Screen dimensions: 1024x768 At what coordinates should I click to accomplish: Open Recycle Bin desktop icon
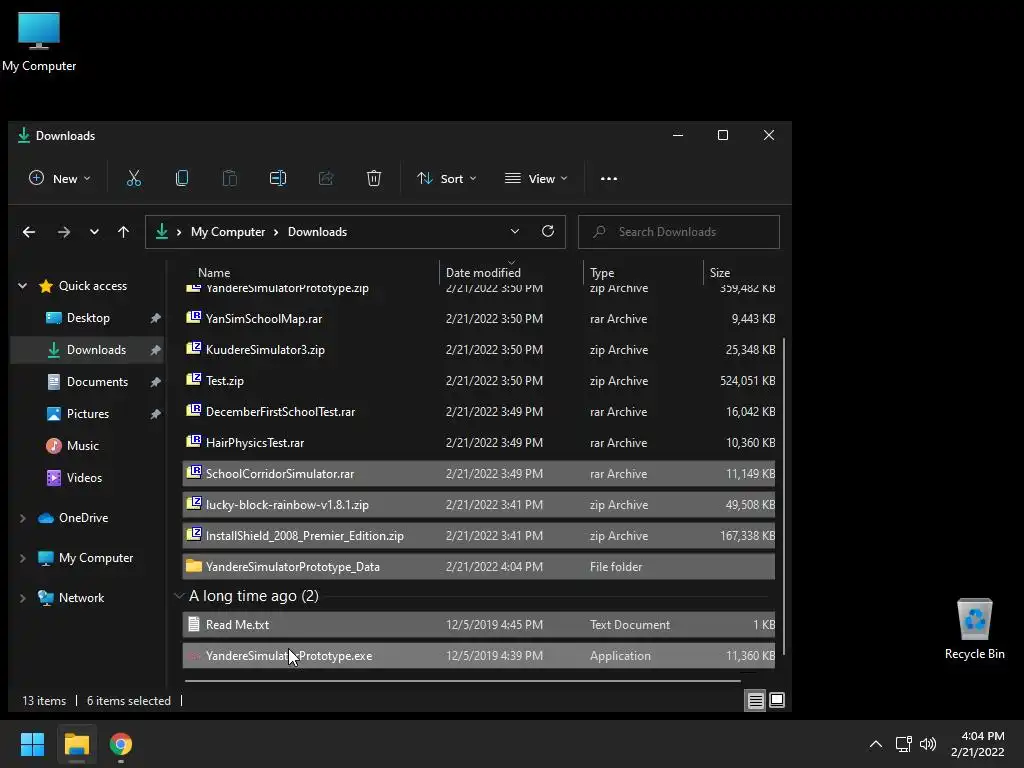click(974, 629)
